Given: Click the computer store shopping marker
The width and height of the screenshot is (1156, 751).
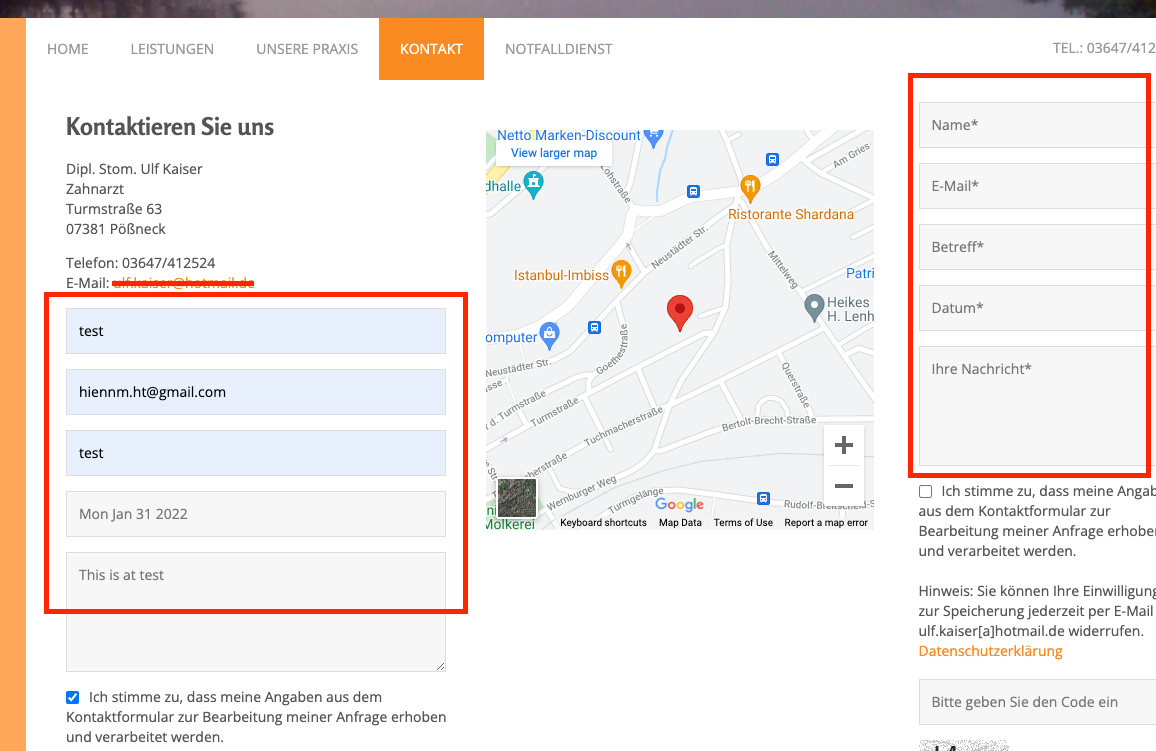Looking at the screenshot, I should pos(549,333).
